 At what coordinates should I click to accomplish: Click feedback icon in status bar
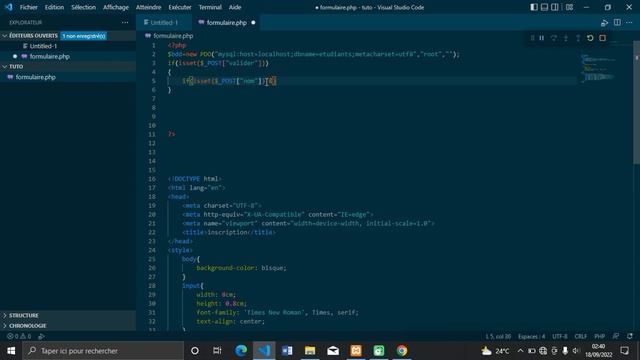tap(616, 336)
